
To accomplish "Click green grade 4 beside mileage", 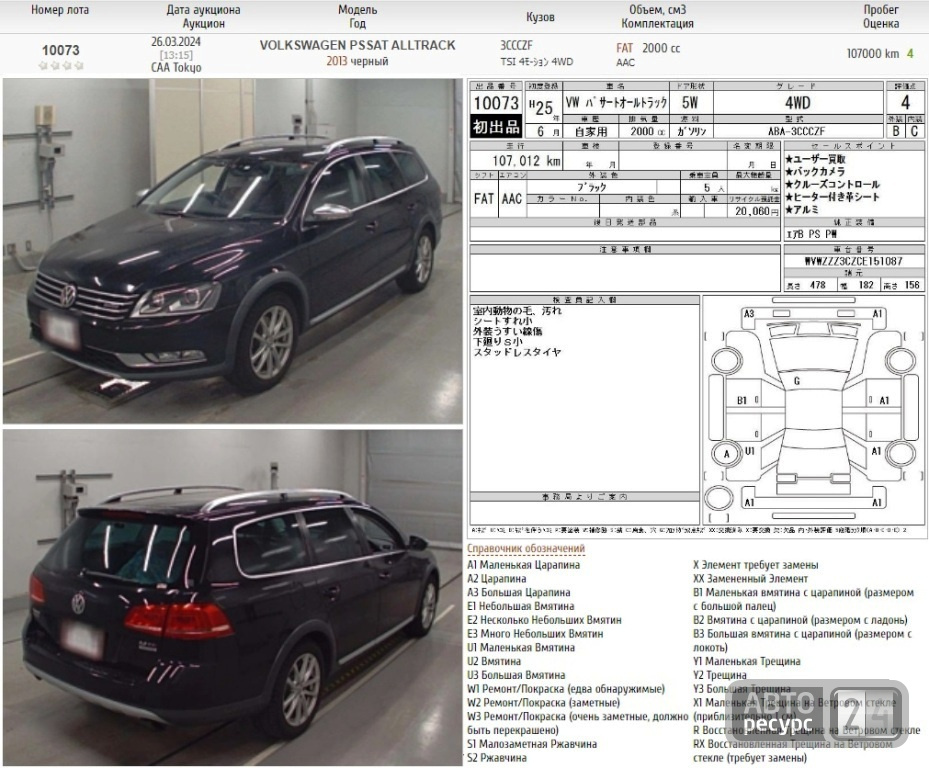I will [x=911, y=53].
